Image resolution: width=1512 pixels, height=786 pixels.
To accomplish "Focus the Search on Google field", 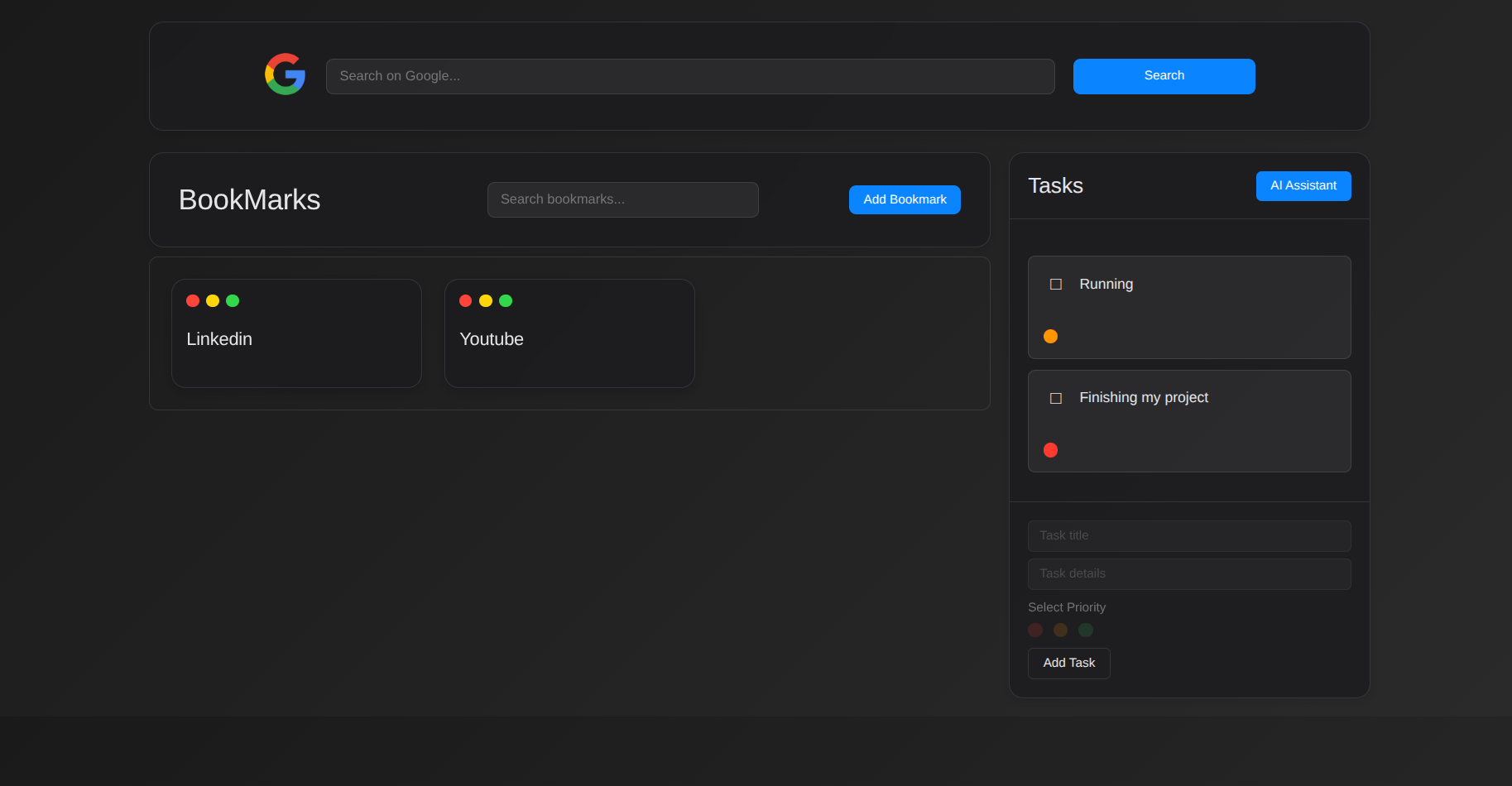I will (689, 76).
